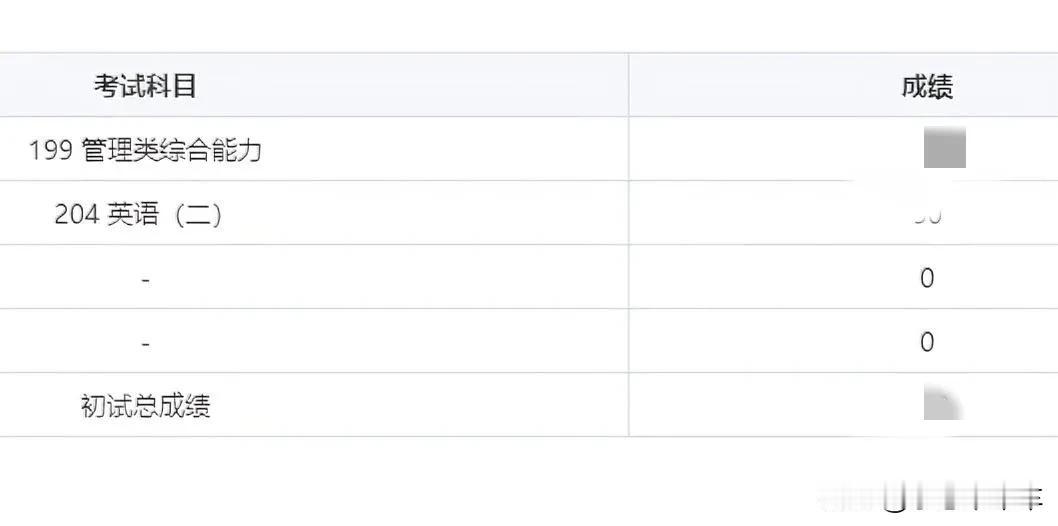Viewport: 1058px width, 526px height.
Task: Click the first 0 score value
Action: [927, 278]
